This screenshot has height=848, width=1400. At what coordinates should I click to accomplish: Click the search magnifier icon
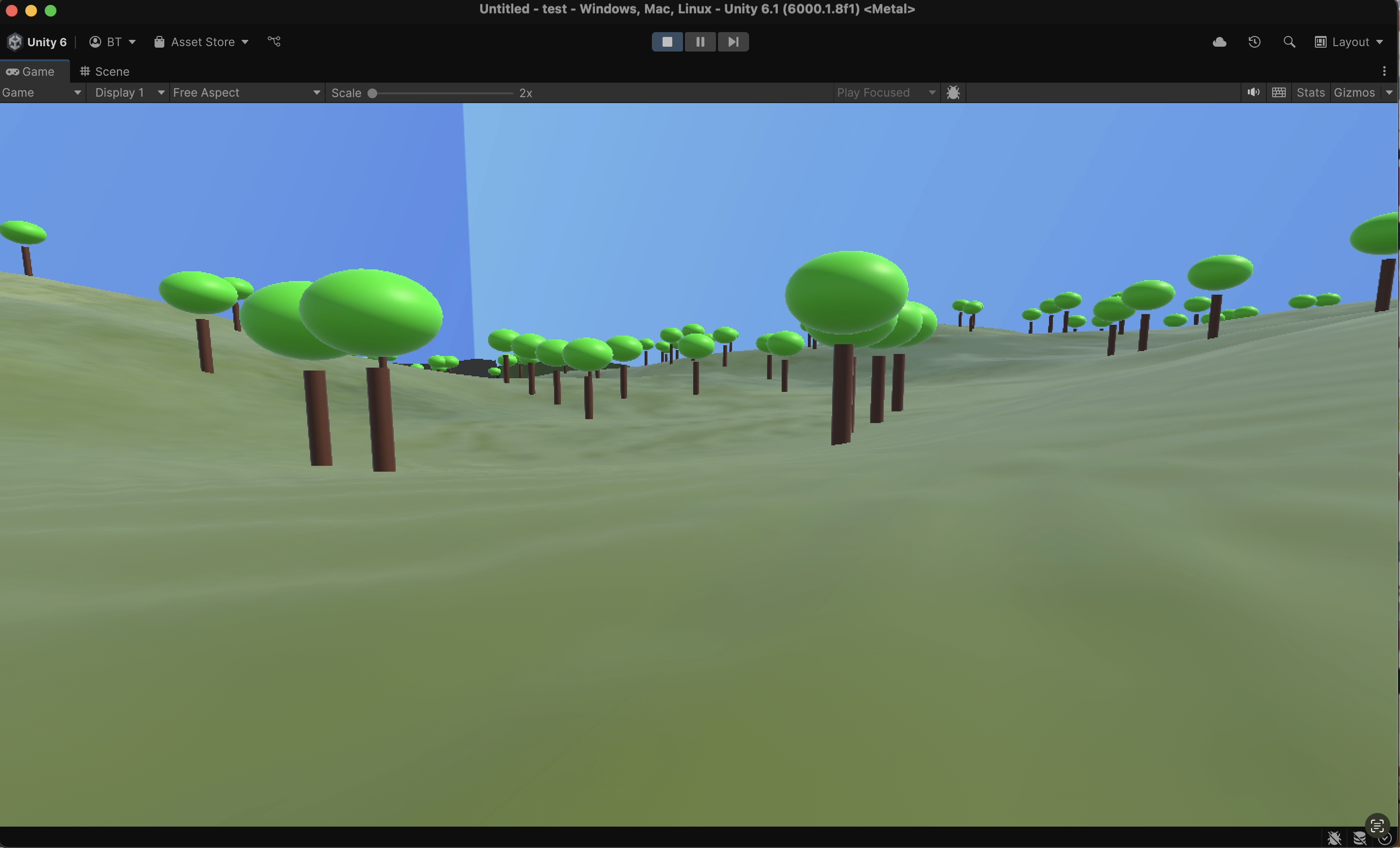click(1289, 42)
